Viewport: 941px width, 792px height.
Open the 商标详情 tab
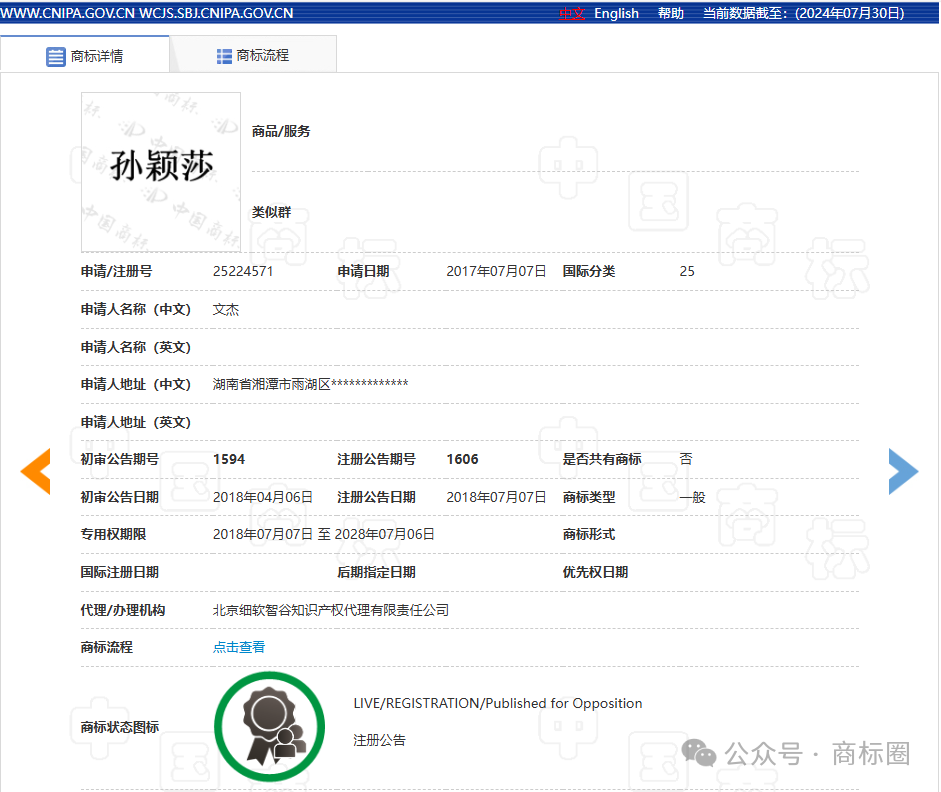[x=85, y=56]
